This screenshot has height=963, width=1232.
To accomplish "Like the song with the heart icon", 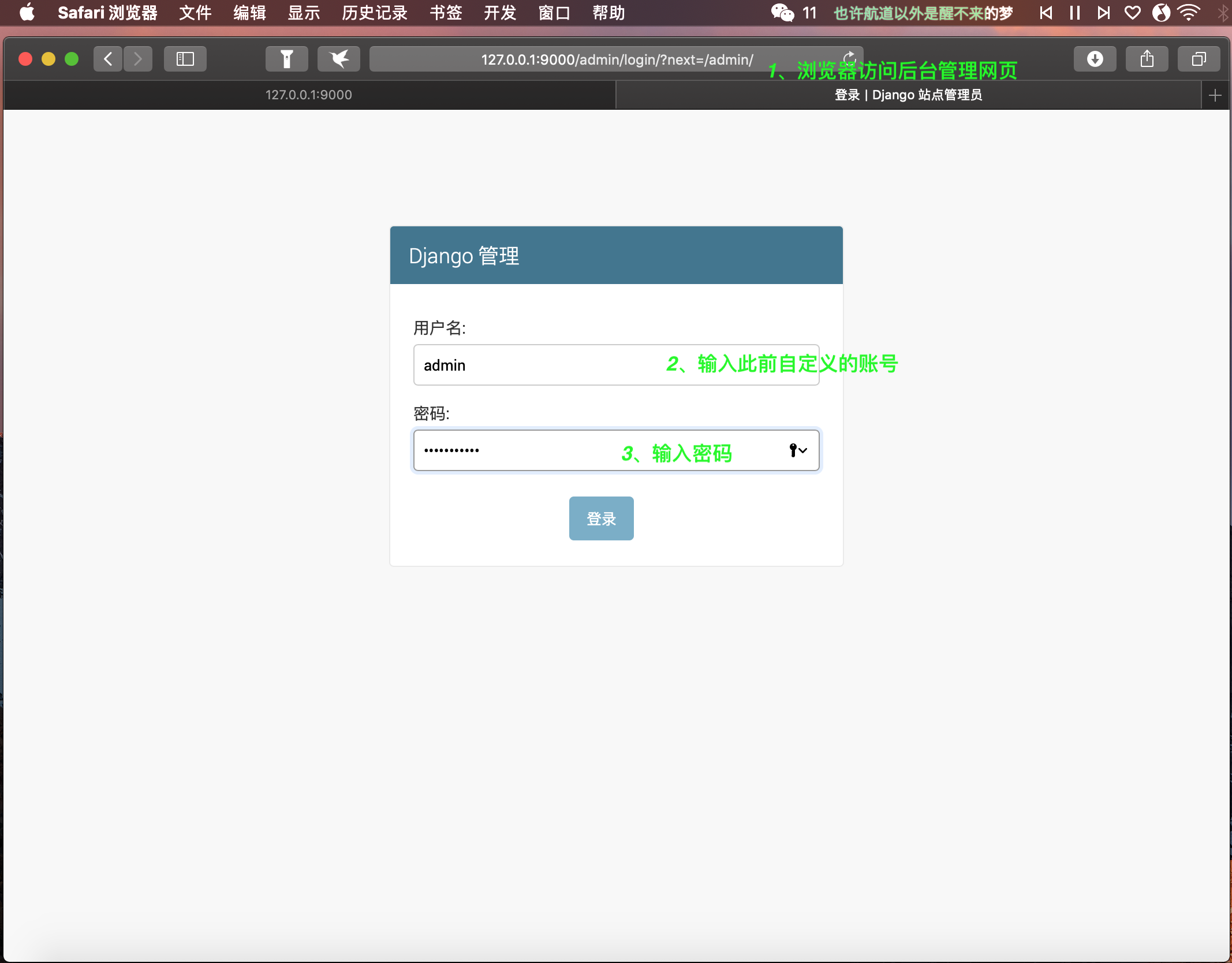I will (x=1133, y=13).
